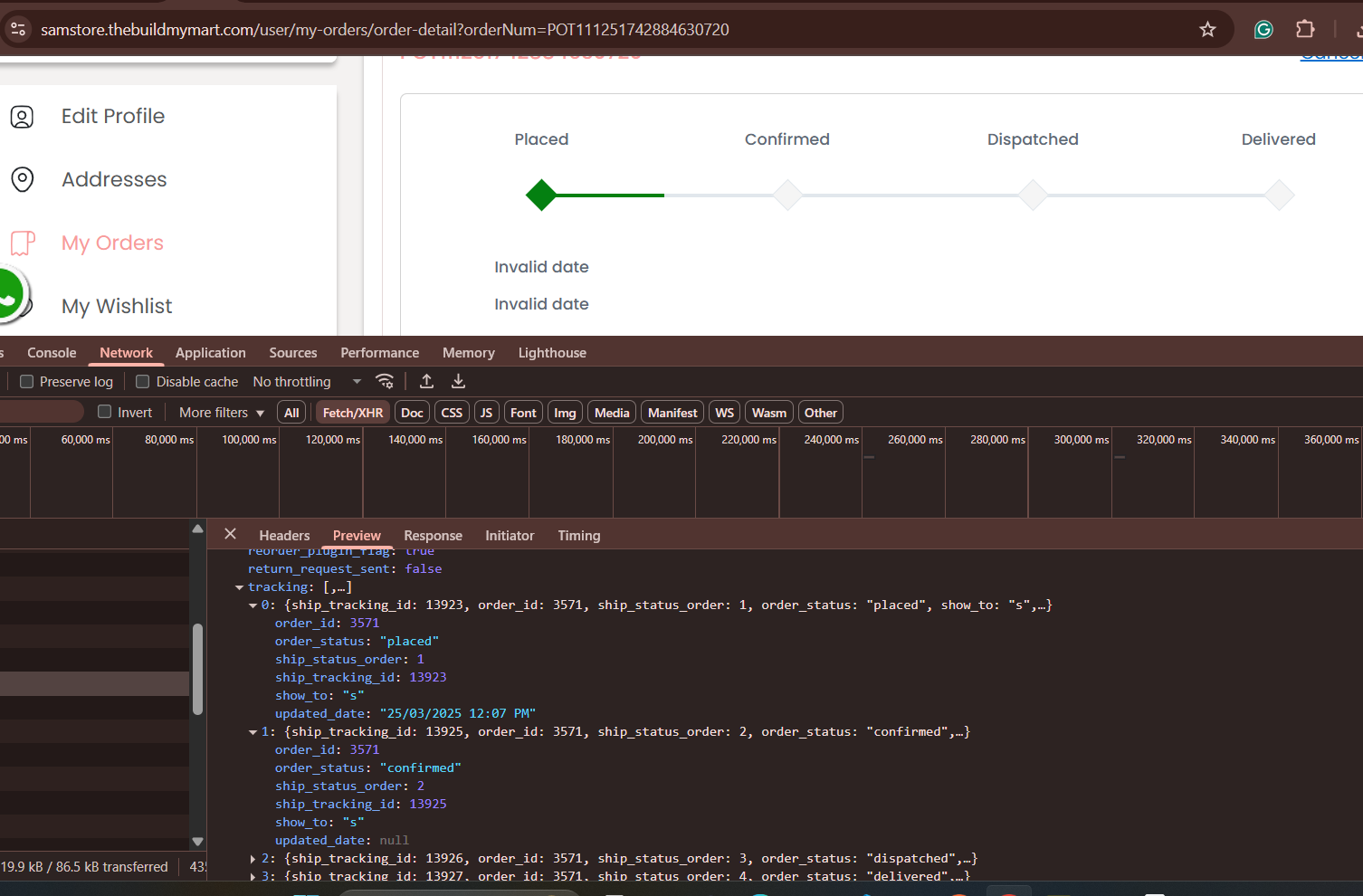Open the Sources tab
The height and width of the screenshot is (896, 1363).
(x=293, y=353)
